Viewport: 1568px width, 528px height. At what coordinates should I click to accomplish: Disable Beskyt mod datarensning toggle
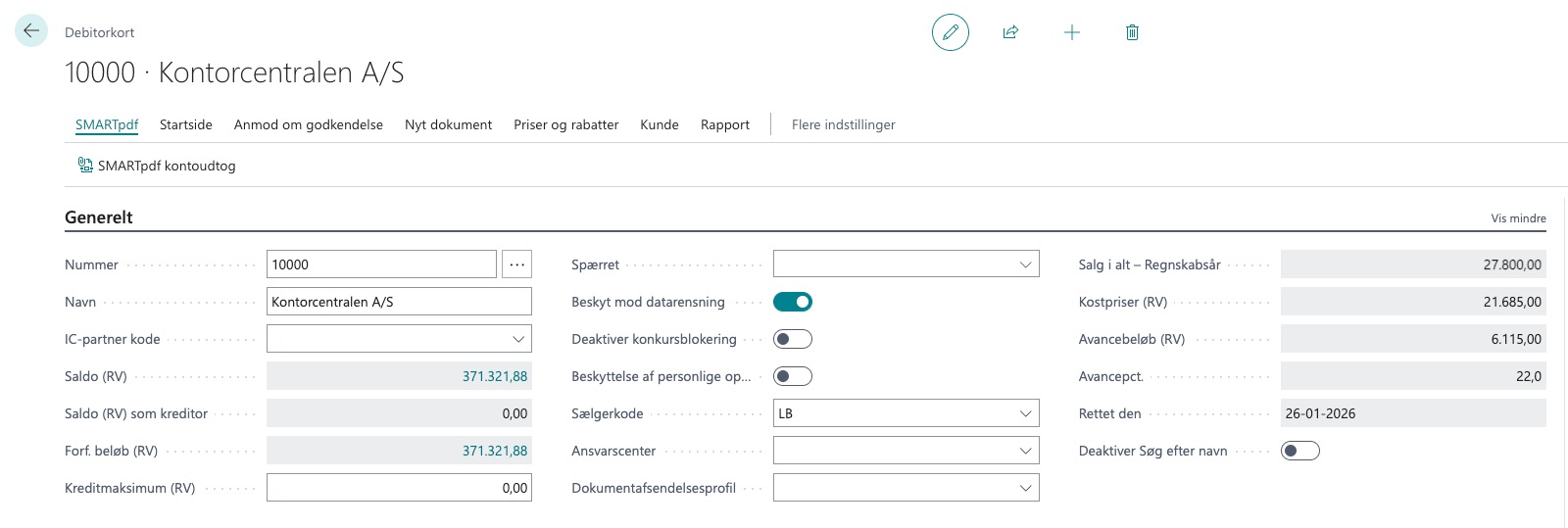click(x=792, y=302)
